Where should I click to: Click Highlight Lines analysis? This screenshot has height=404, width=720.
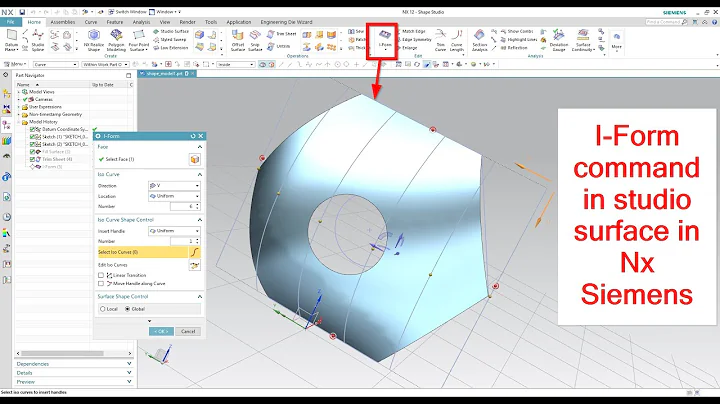coord(518,39)
